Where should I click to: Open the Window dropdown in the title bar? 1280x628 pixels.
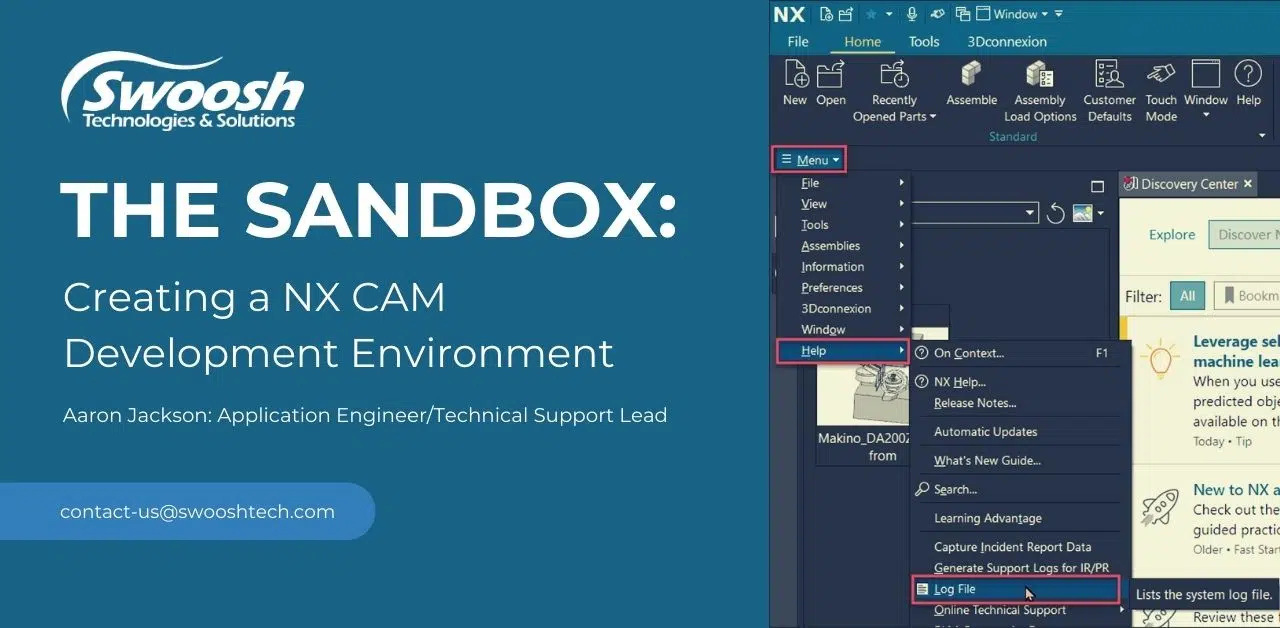coord(1011,14)
